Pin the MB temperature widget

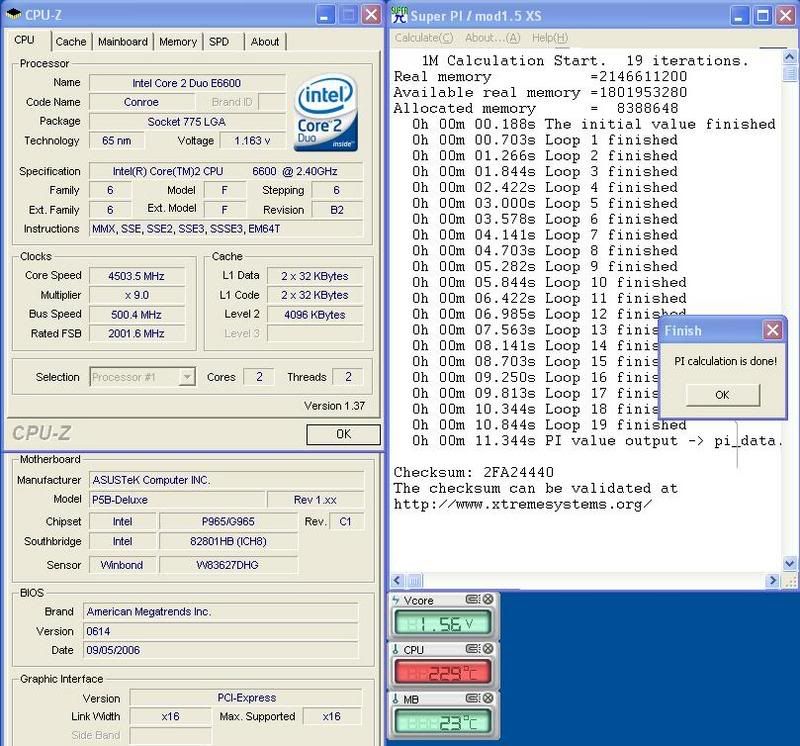474,700
